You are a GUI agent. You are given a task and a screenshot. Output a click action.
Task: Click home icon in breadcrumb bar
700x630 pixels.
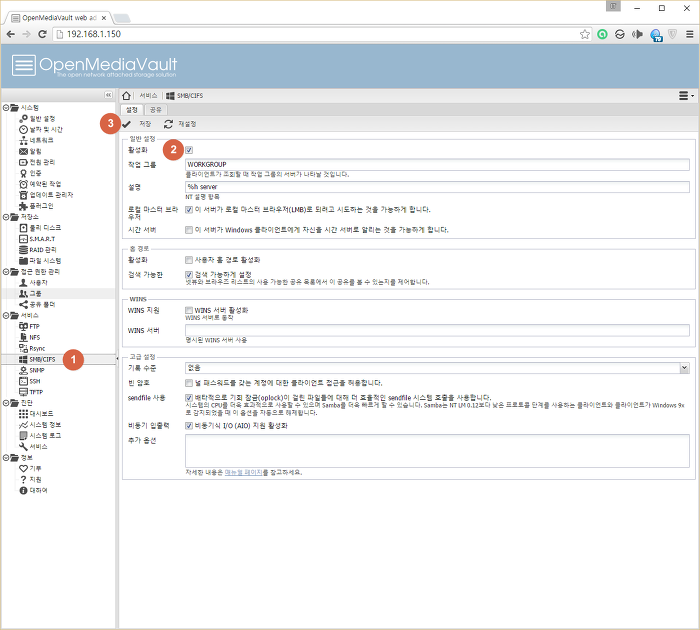126,96
